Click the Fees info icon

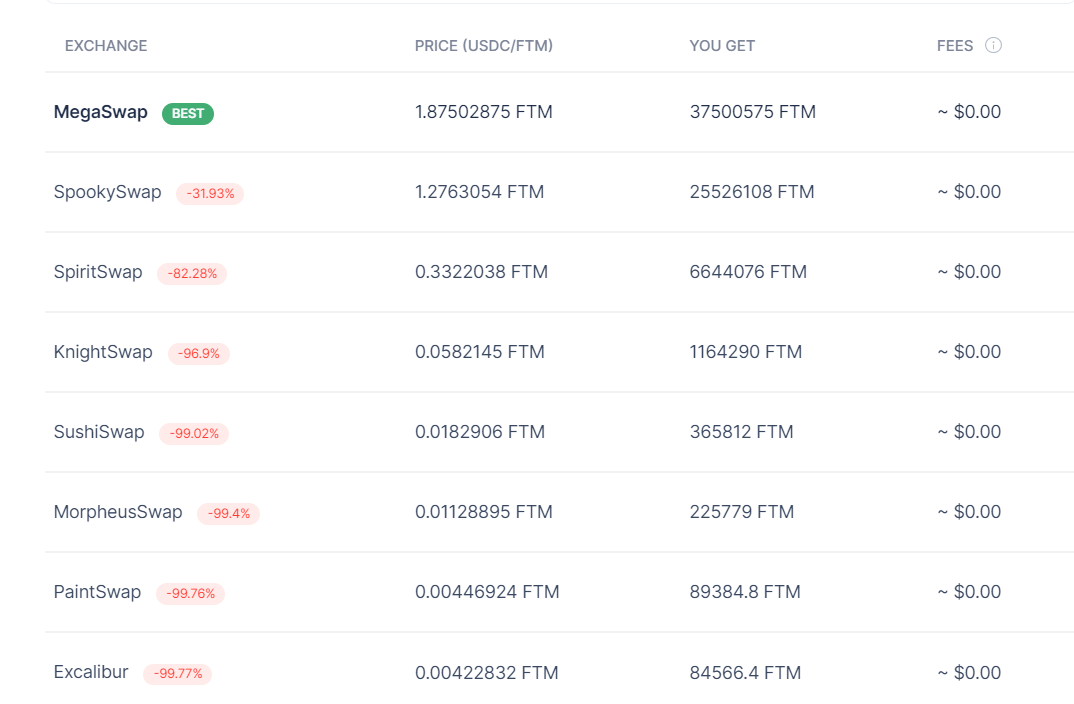[993, 45]
